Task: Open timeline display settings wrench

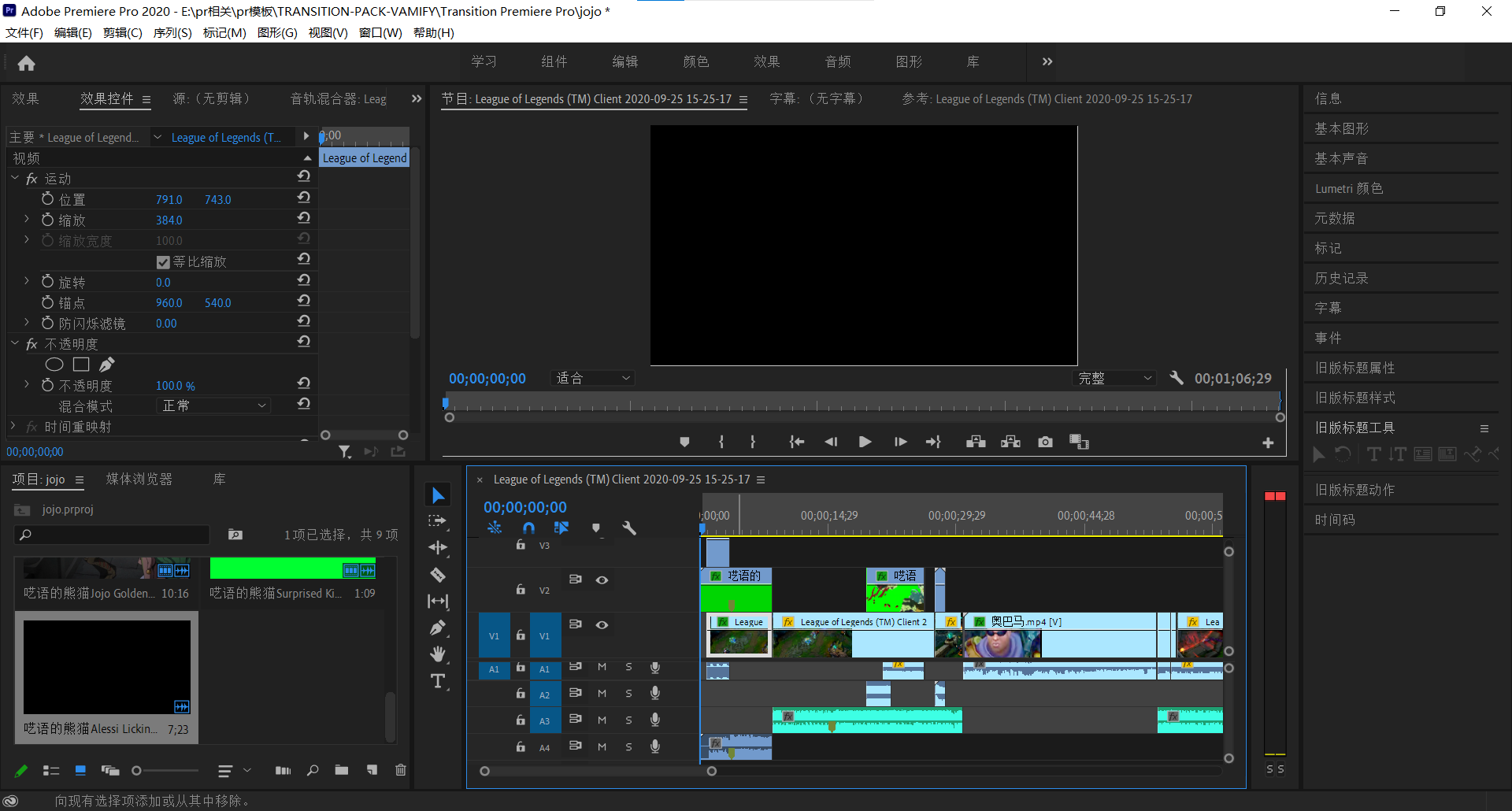Action: [x=629, y=528]
